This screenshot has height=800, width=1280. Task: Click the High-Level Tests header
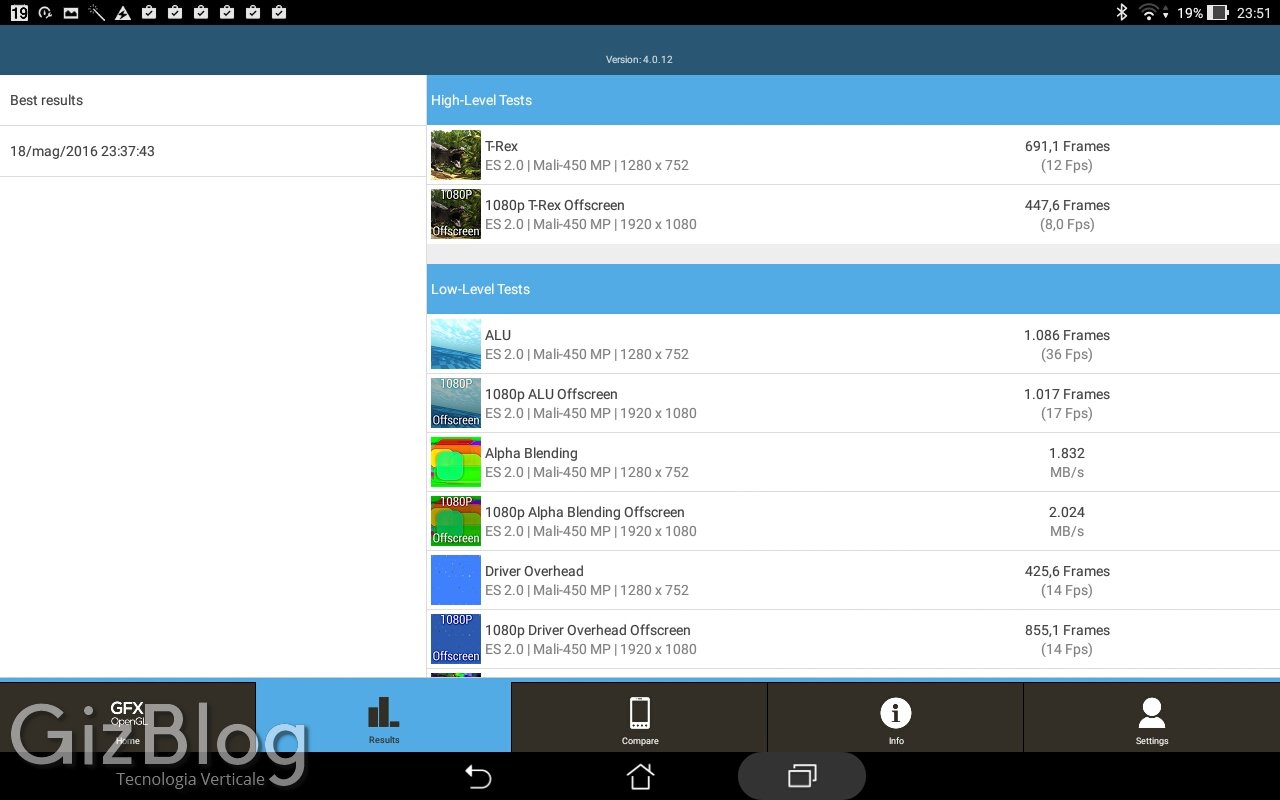(853, 100)
